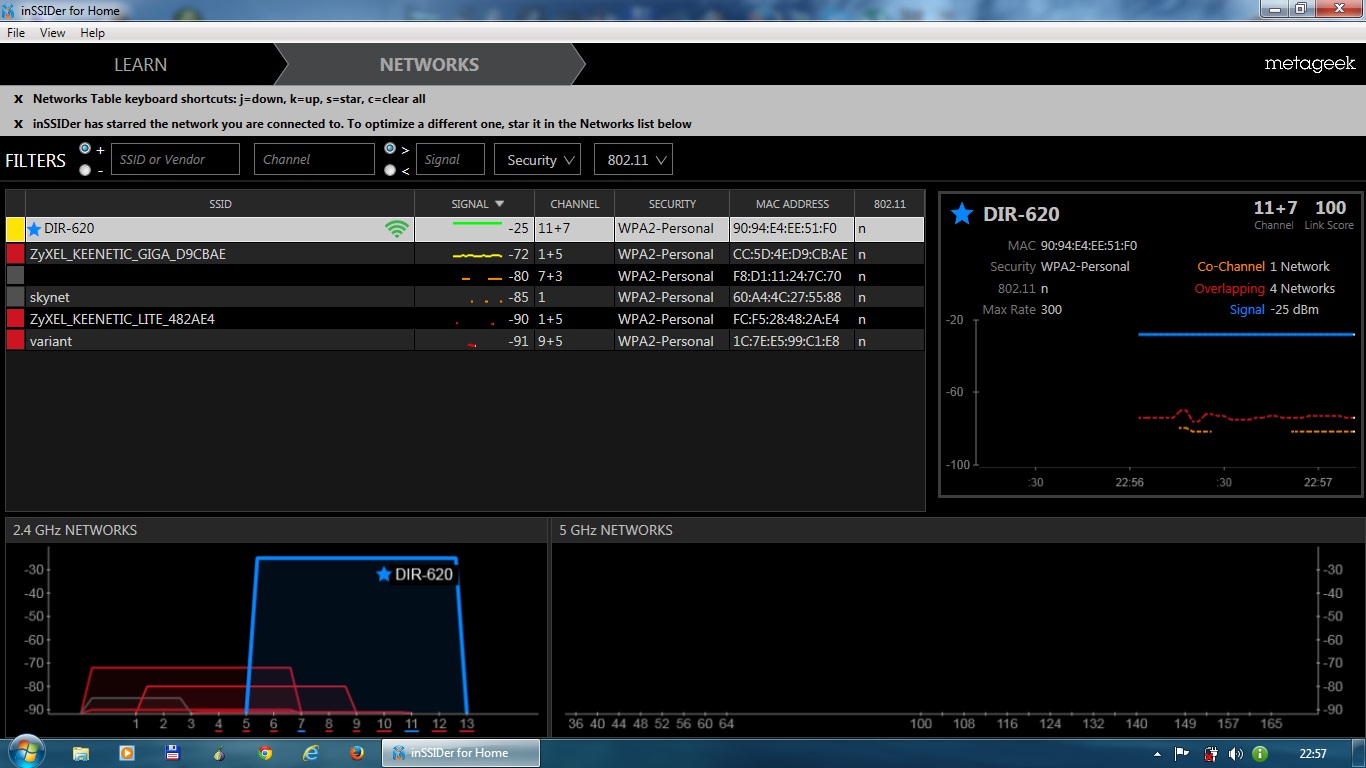
Task: Click the inSSIDer icon in the title bar
Action: coord(10,11)
